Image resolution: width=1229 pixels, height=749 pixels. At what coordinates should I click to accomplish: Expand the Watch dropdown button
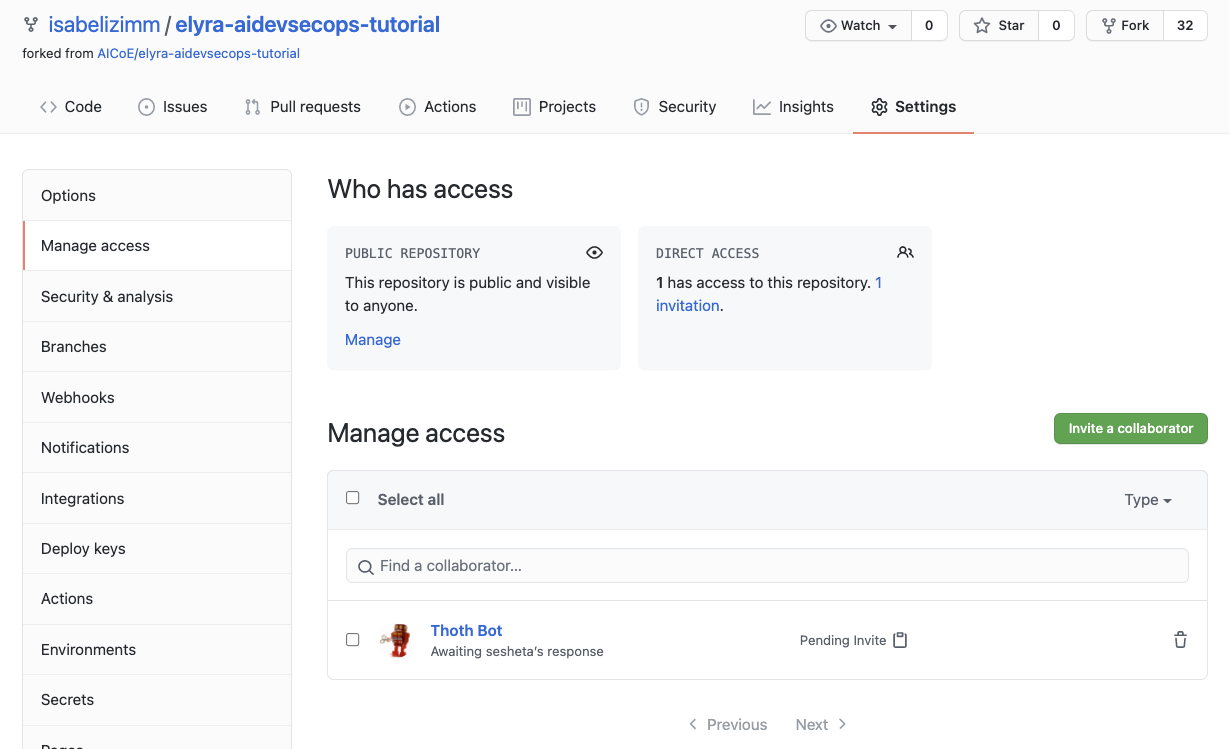click(x=858, y=26)
